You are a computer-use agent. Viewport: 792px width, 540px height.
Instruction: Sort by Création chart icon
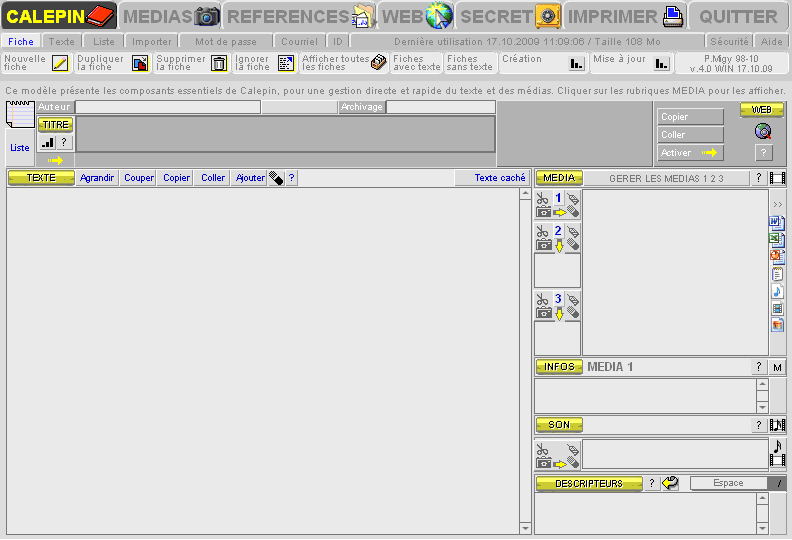pos(576,63)
